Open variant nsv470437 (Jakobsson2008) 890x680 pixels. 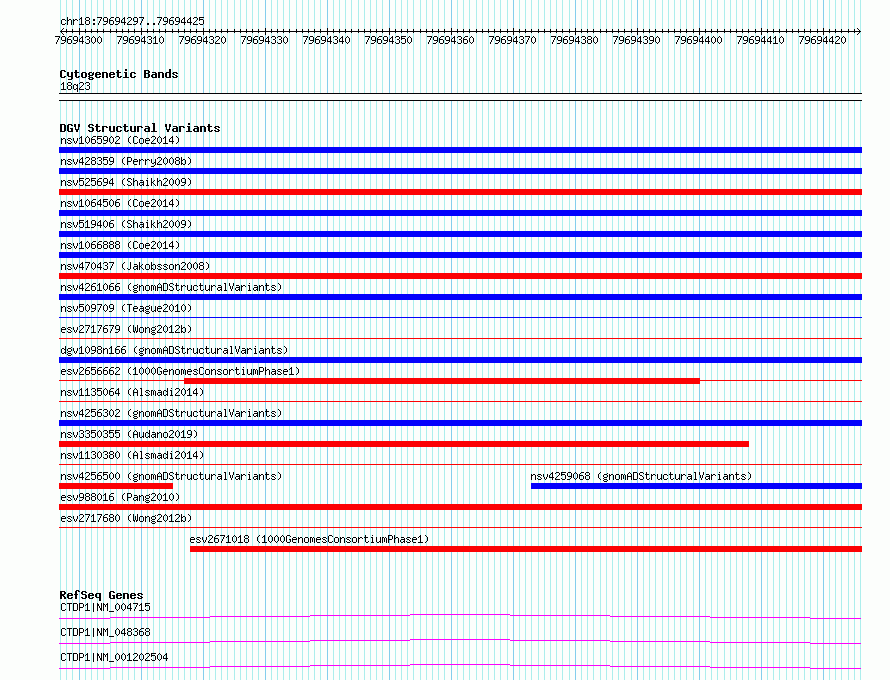point(135,266)
